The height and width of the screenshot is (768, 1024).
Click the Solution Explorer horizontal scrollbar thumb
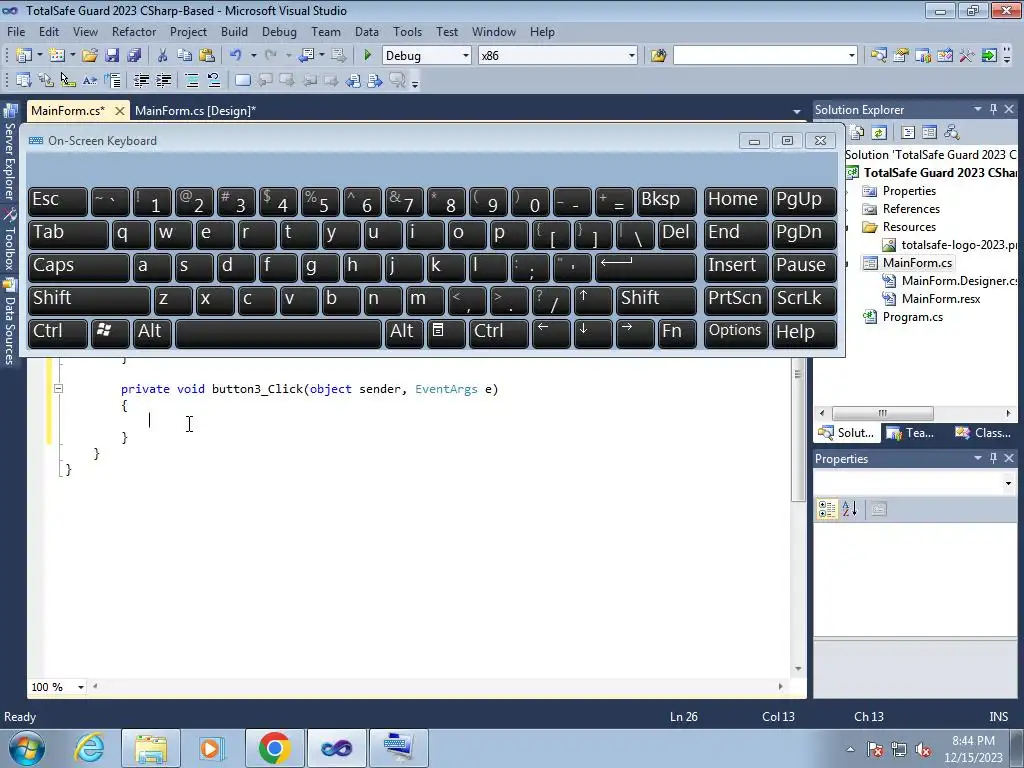(x=882, y=413)
